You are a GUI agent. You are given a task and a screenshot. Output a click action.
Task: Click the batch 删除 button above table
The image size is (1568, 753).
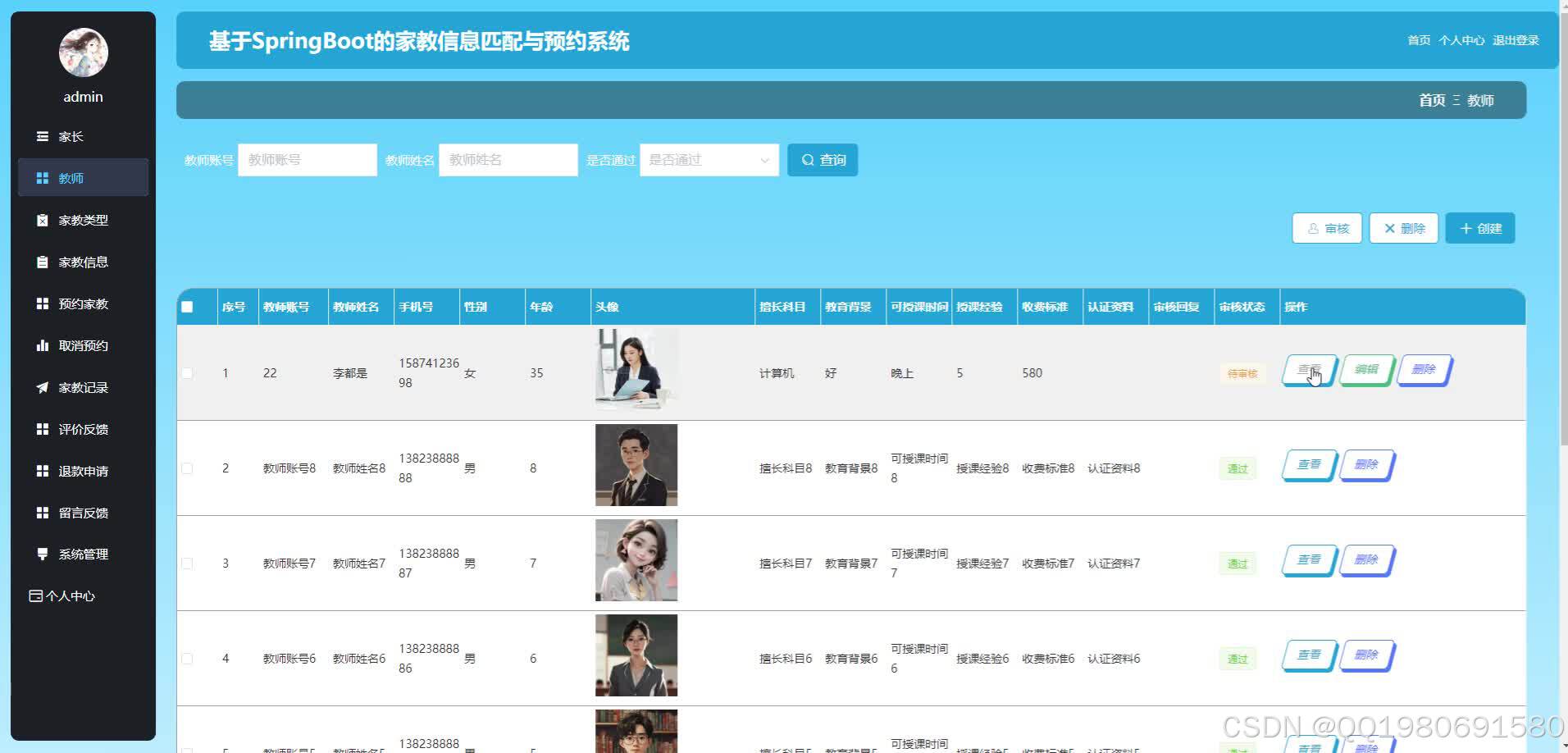[1403, 228]
